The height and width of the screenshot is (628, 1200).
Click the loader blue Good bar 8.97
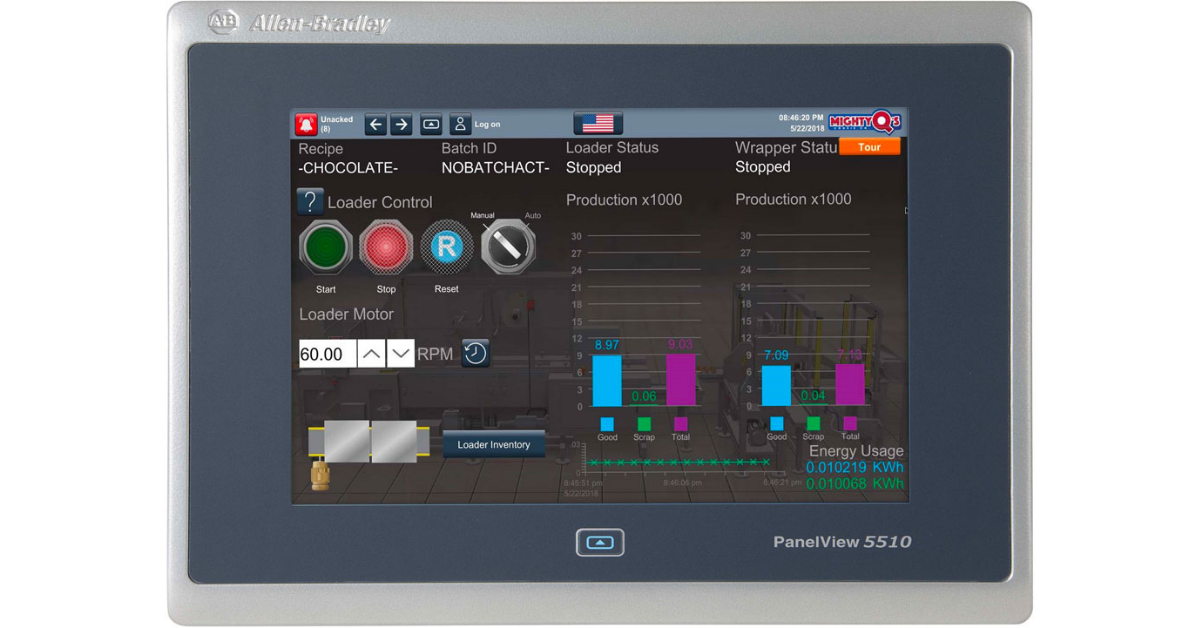(607, 380)
